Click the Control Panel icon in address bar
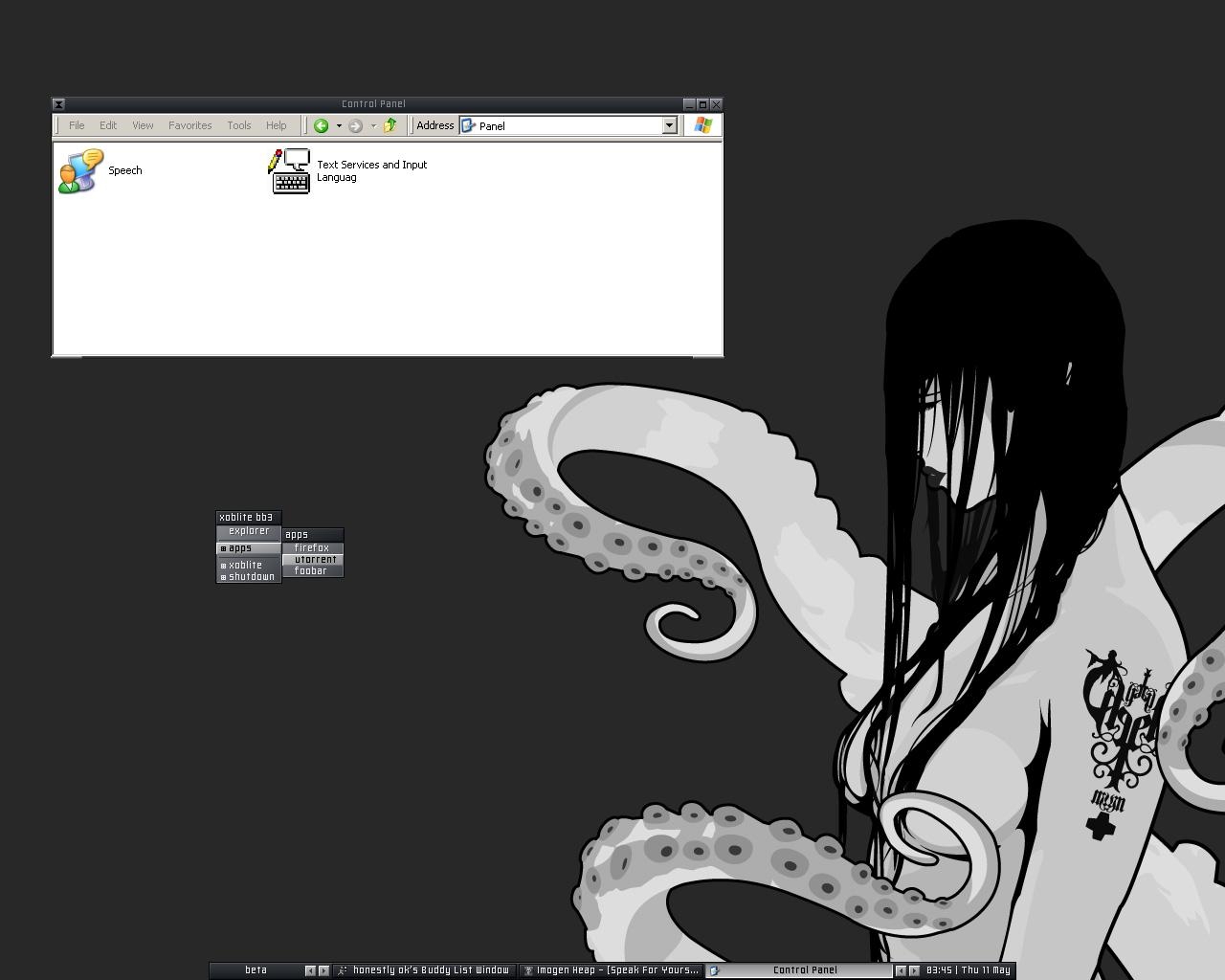This screenshot has width=1225, height=980. coord(469,125)
